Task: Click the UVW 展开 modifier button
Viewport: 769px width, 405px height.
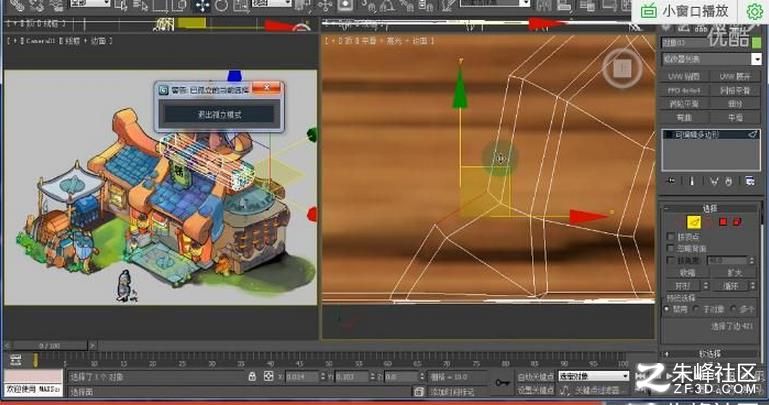Action: [735, 76]
